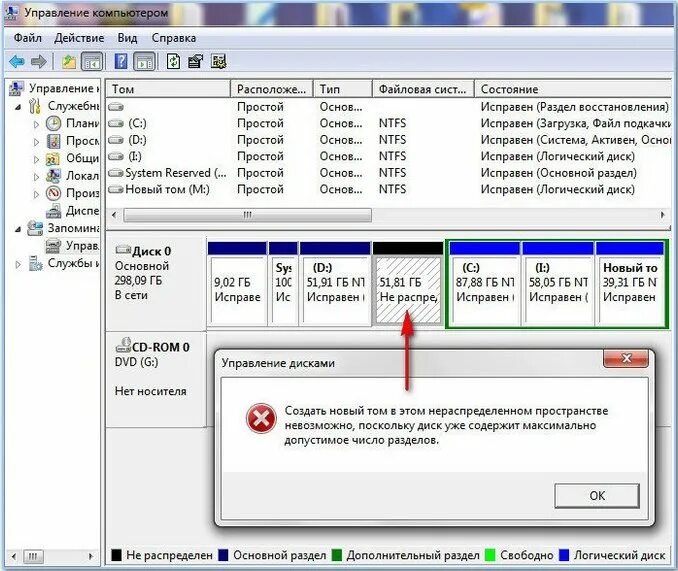Toggle the show/hide console tree icon
The width and height of the screenshot is (678, 571).
coord(92,62)
